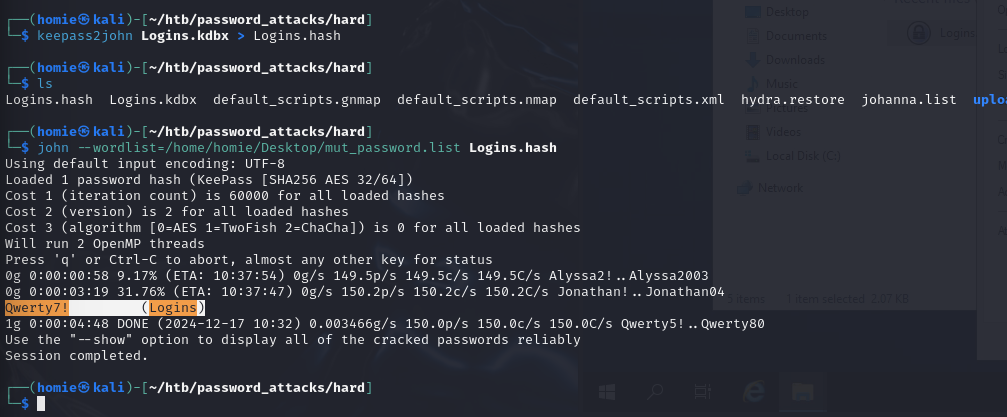Image resolution: width=1007 pixels, height=417 pixels.
Task: Click the taskbar search magnifier icon
Action: pos(655,393)
